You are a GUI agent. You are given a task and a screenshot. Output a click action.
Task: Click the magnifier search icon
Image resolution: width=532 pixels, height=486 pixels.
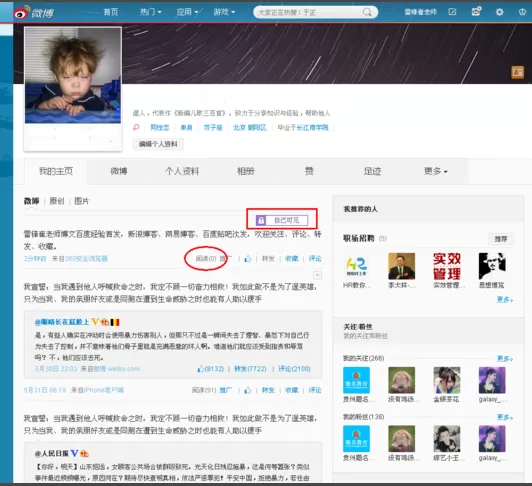[367, 13]
